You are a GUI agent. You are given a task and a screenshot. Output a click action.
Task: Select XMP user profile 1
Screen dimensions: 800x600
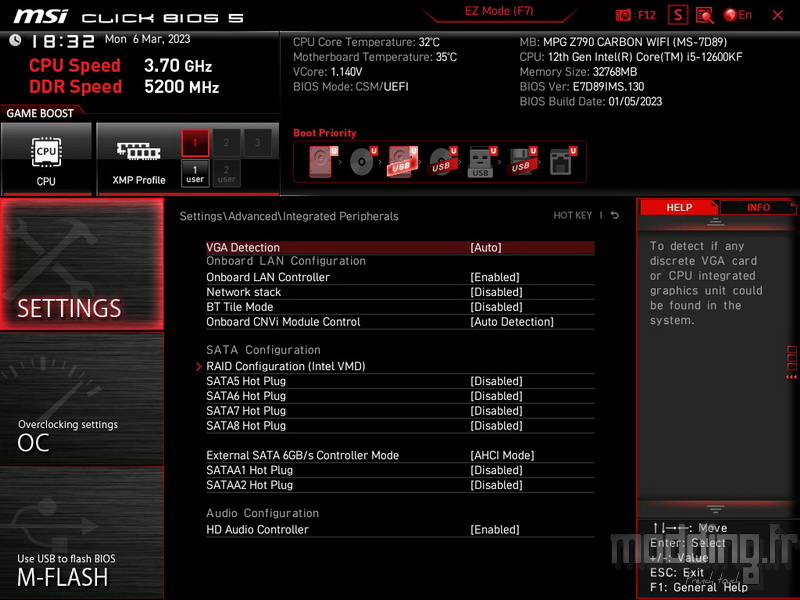tap(195, 173)
